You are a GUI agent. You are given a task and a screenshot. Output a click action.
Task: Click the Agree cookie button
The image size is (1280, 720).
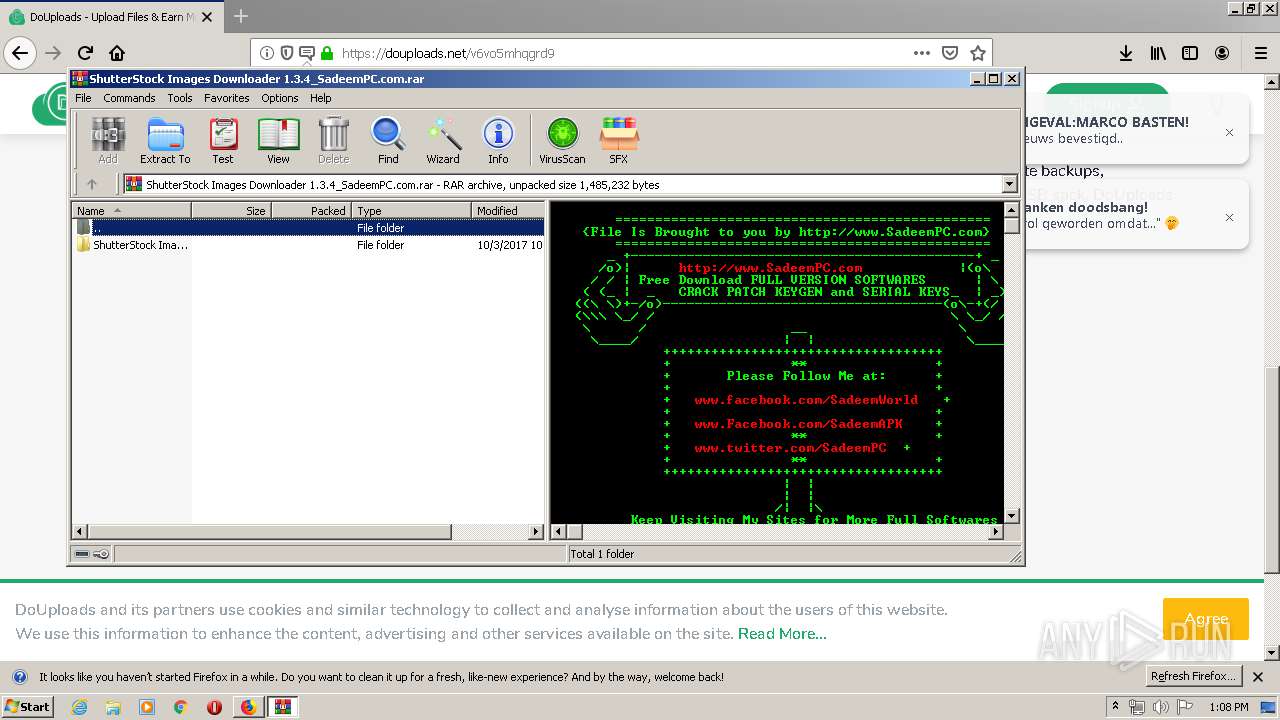pos(1205,619)
